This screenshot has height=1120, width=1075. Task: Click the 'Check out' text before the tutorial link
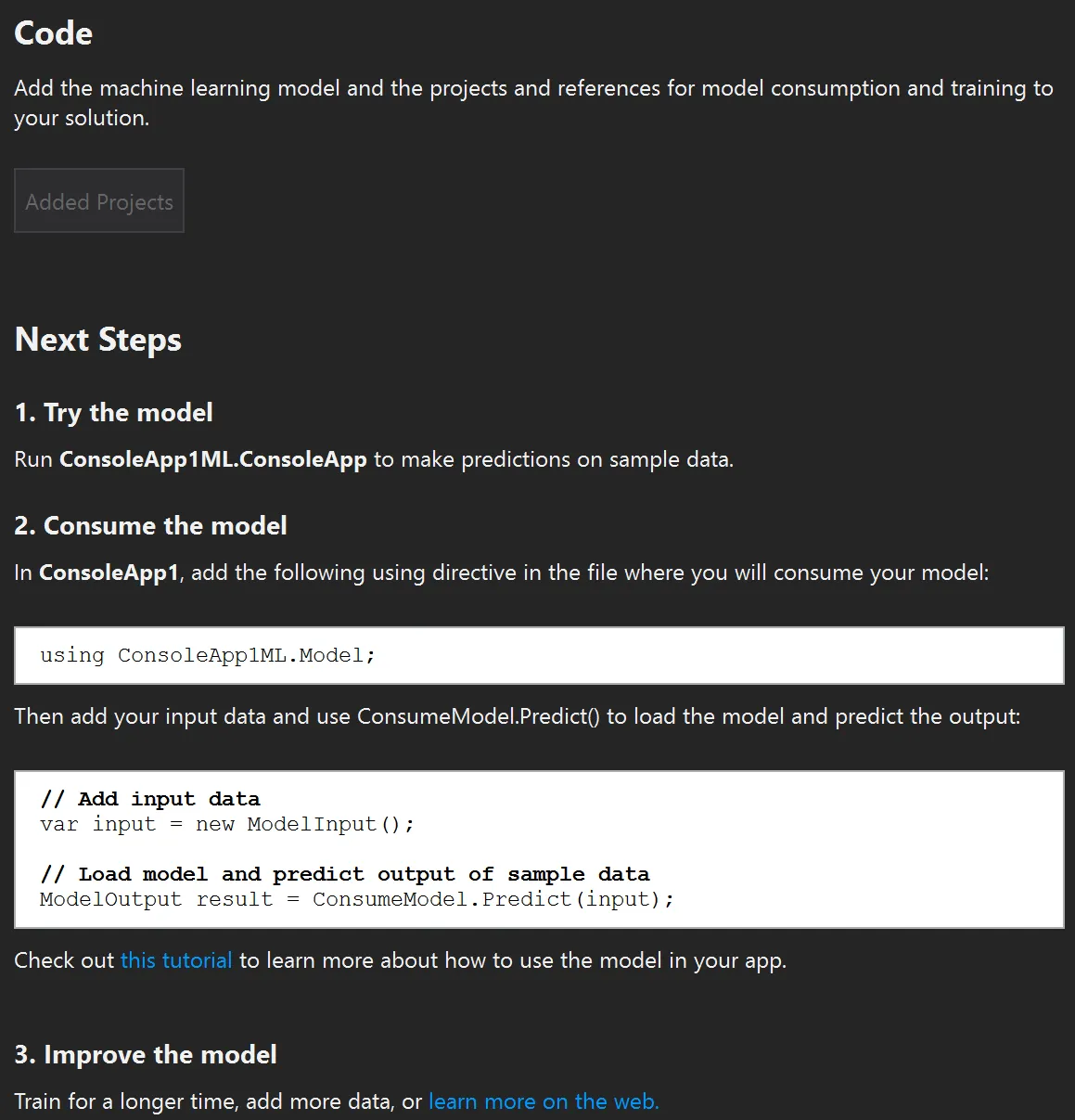coord(64,960)
